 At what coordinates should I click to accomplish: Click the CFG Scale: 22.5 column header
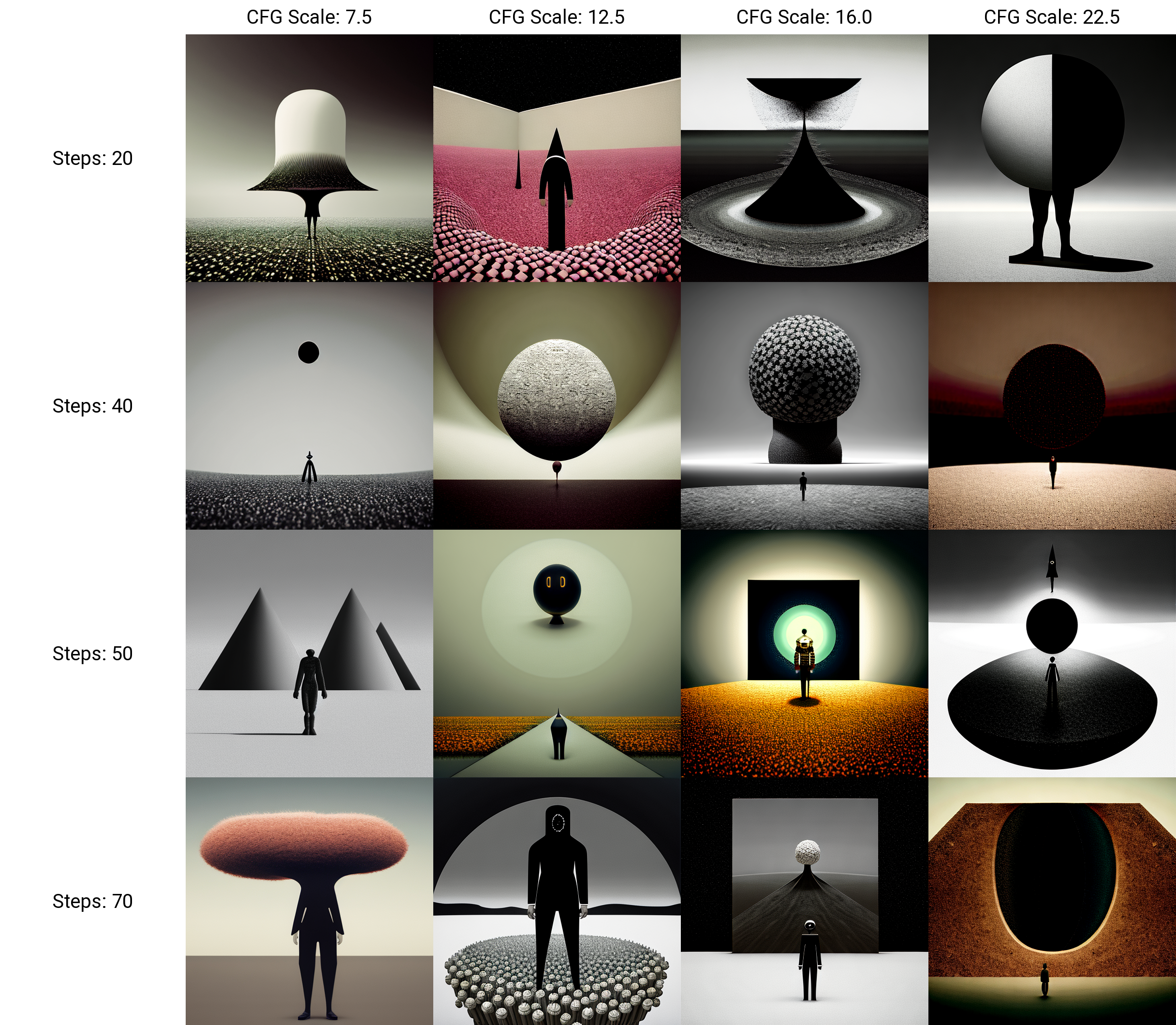click(1051, 17)
